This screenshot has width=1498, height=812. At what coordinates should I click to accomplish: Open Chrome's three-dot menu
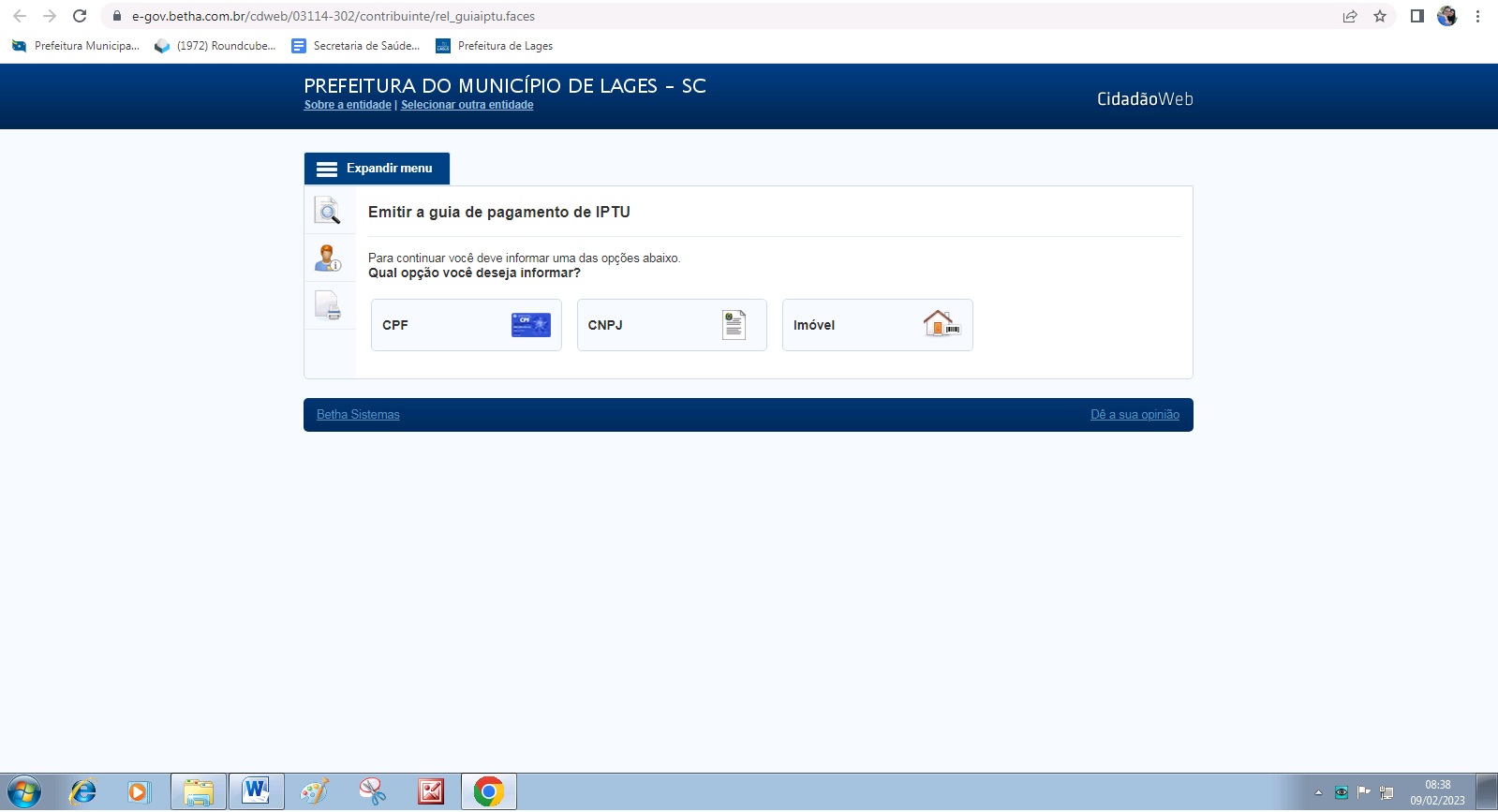[1477, 16]
